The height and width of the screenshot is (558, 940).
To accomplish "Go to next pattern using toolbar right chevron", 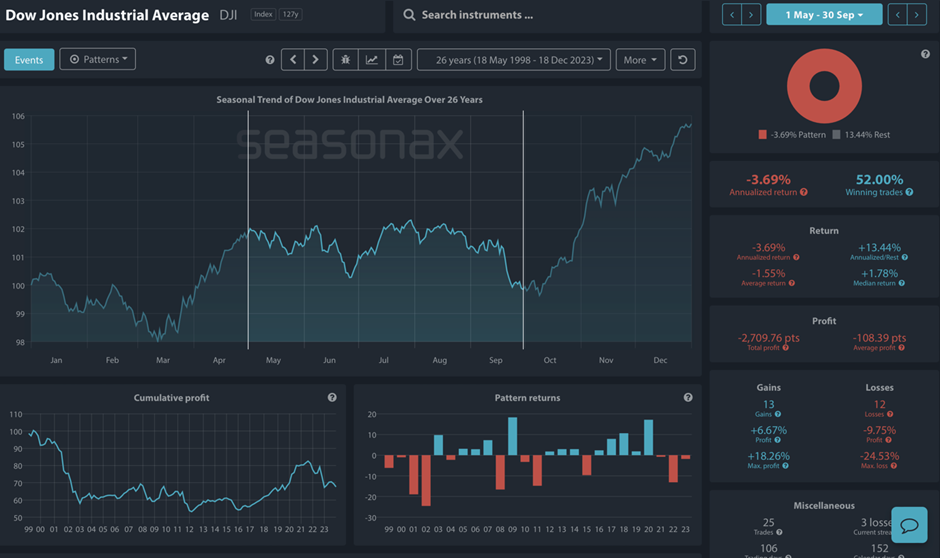I will click(315, 59).
